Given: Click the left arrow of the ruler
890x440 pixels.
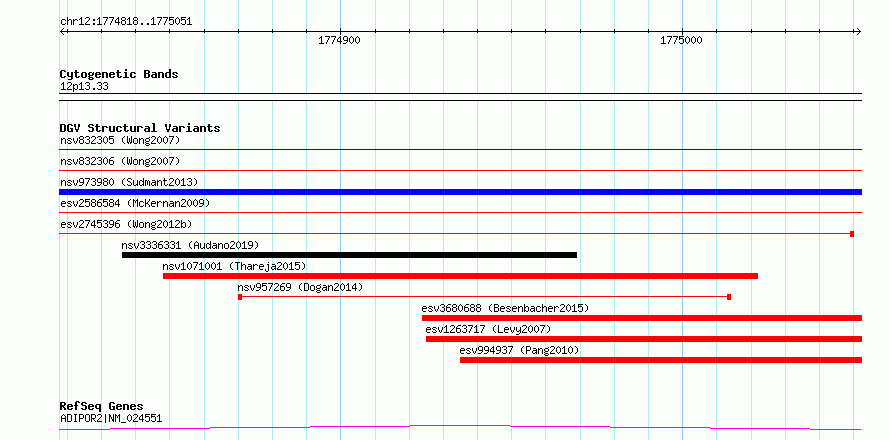Looking at the screenshot, I should (63, 32).
